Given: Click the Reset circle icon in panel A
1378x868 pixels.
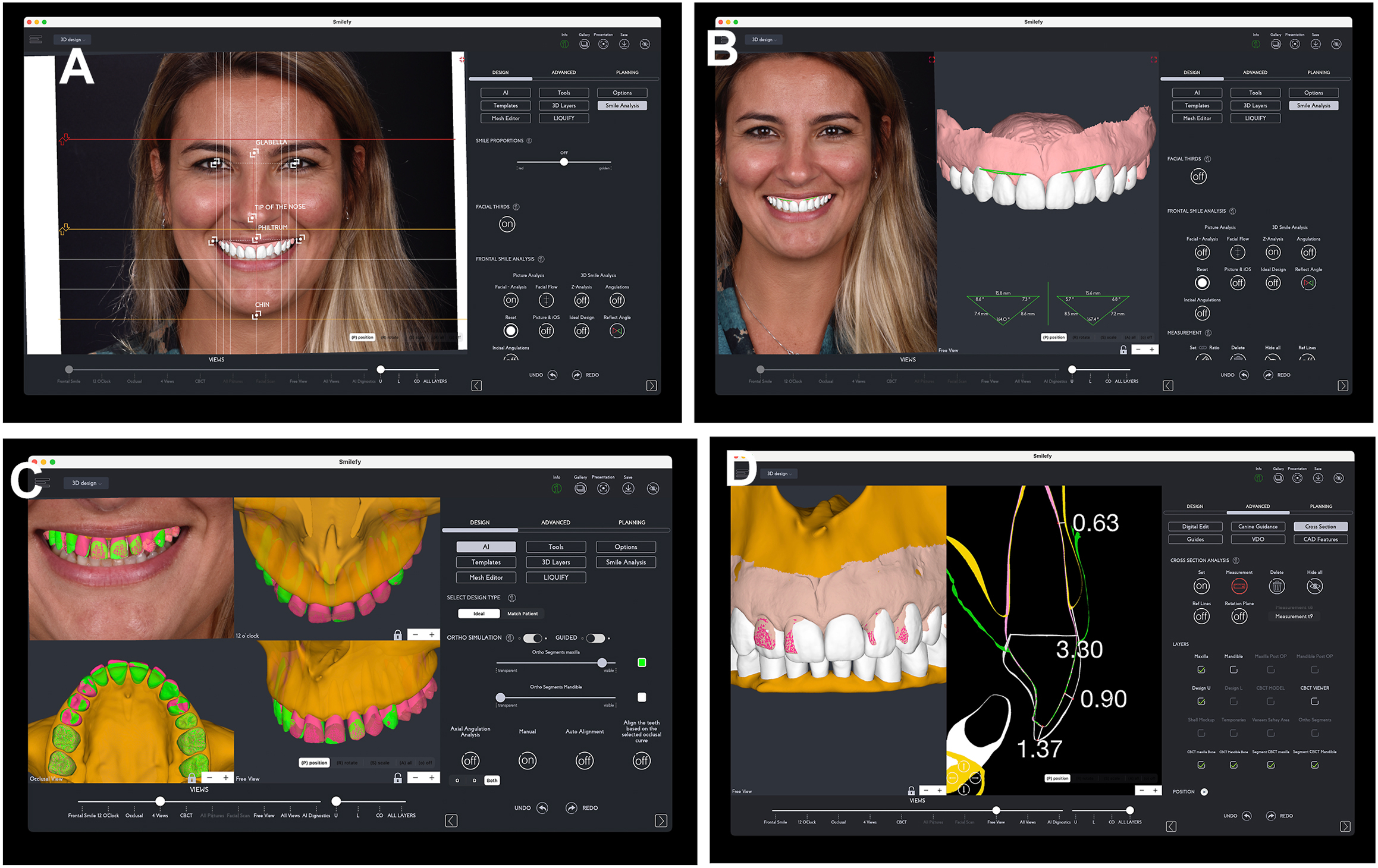Looking at the screenshot, I should [x=511, y=331].
